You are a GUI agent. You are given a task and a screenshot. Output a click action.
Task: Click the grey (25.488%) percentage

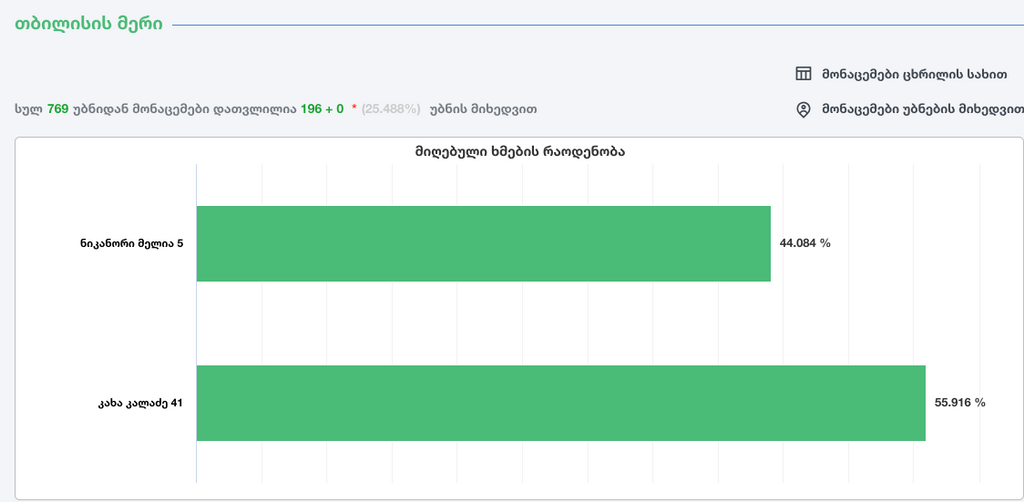[x=391, y=109]
